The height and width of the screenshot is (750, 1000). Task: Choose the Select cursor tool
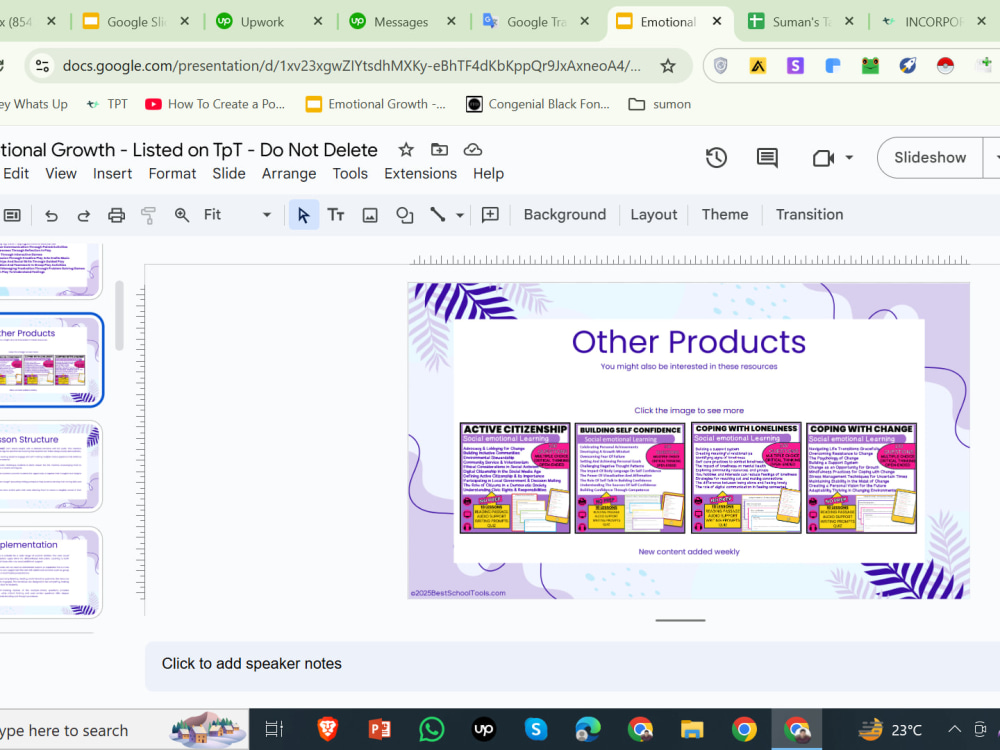point(304,216)
